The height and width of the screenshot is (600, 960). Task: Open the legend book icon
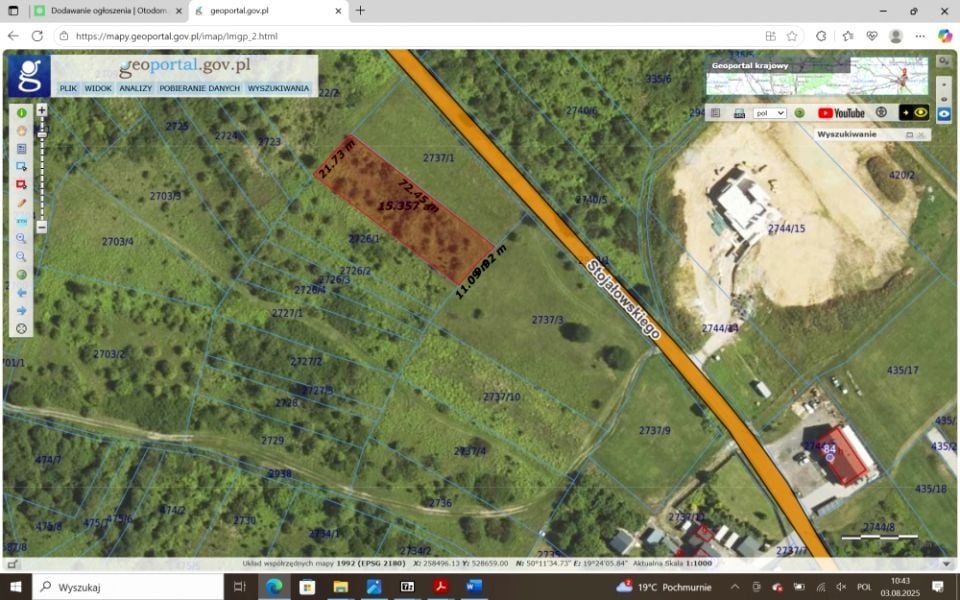[715, 113]
